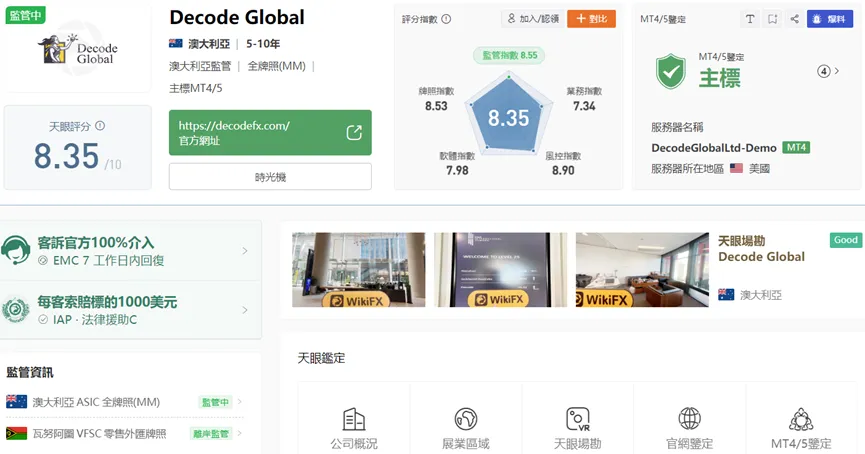865x454 pixels.
Task: Click the Decode Global logo
Action: click(x=78, y=50)
